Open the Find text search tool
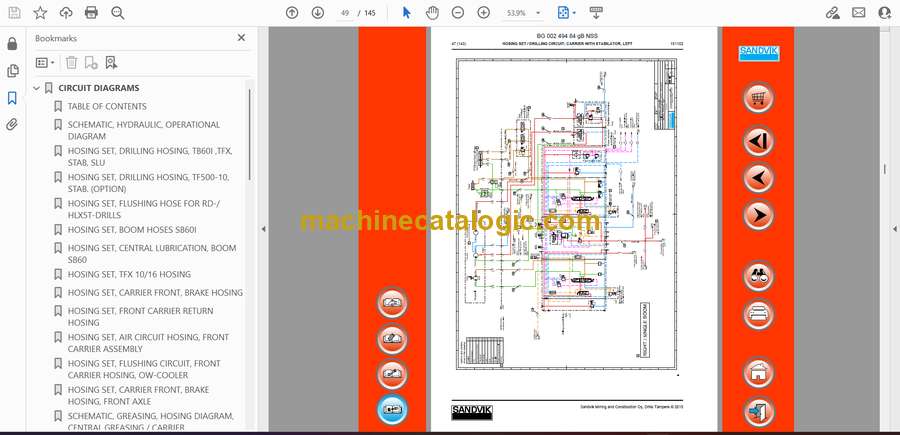The image size is (900, 435). pos(118,13)
